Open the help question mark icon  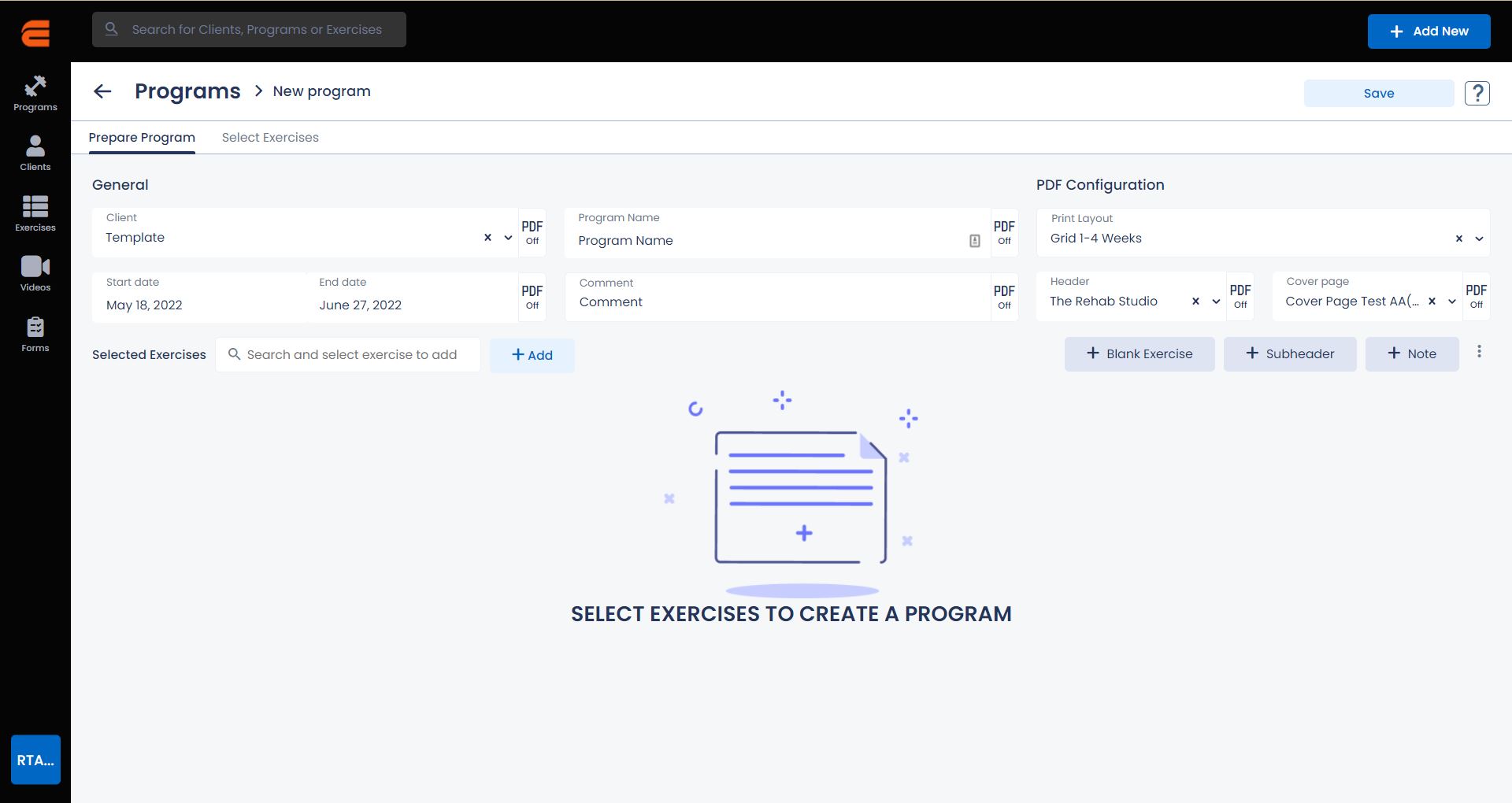click(1477, 93)
